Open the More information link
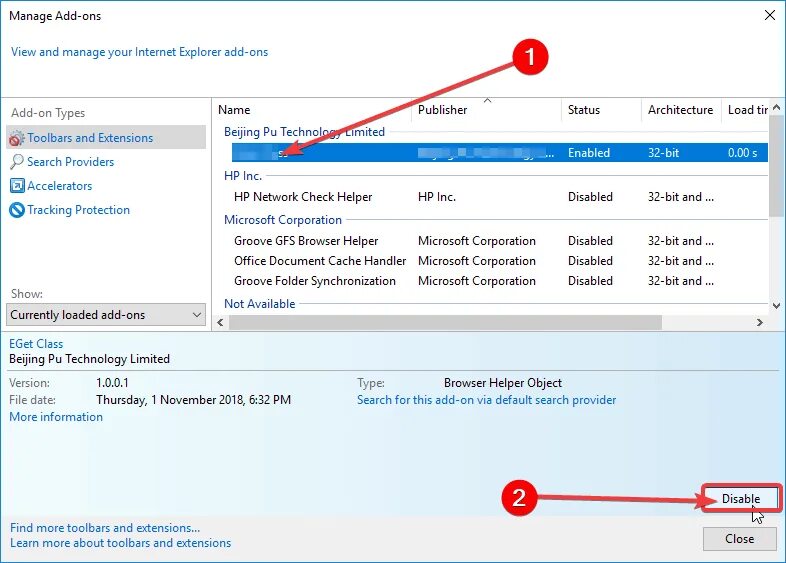 click(56, 417)
